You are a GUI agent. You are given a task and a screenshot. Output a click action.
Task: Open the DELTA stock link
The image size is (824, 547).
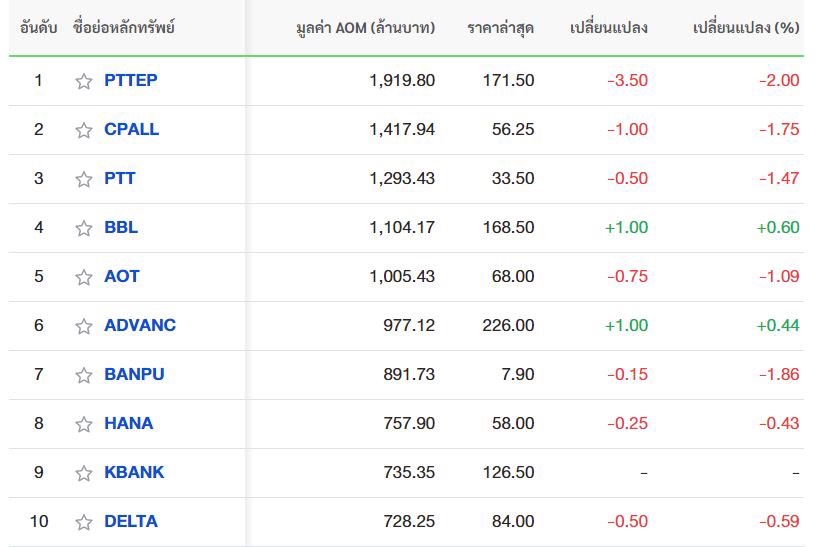[x=131, y=521]
